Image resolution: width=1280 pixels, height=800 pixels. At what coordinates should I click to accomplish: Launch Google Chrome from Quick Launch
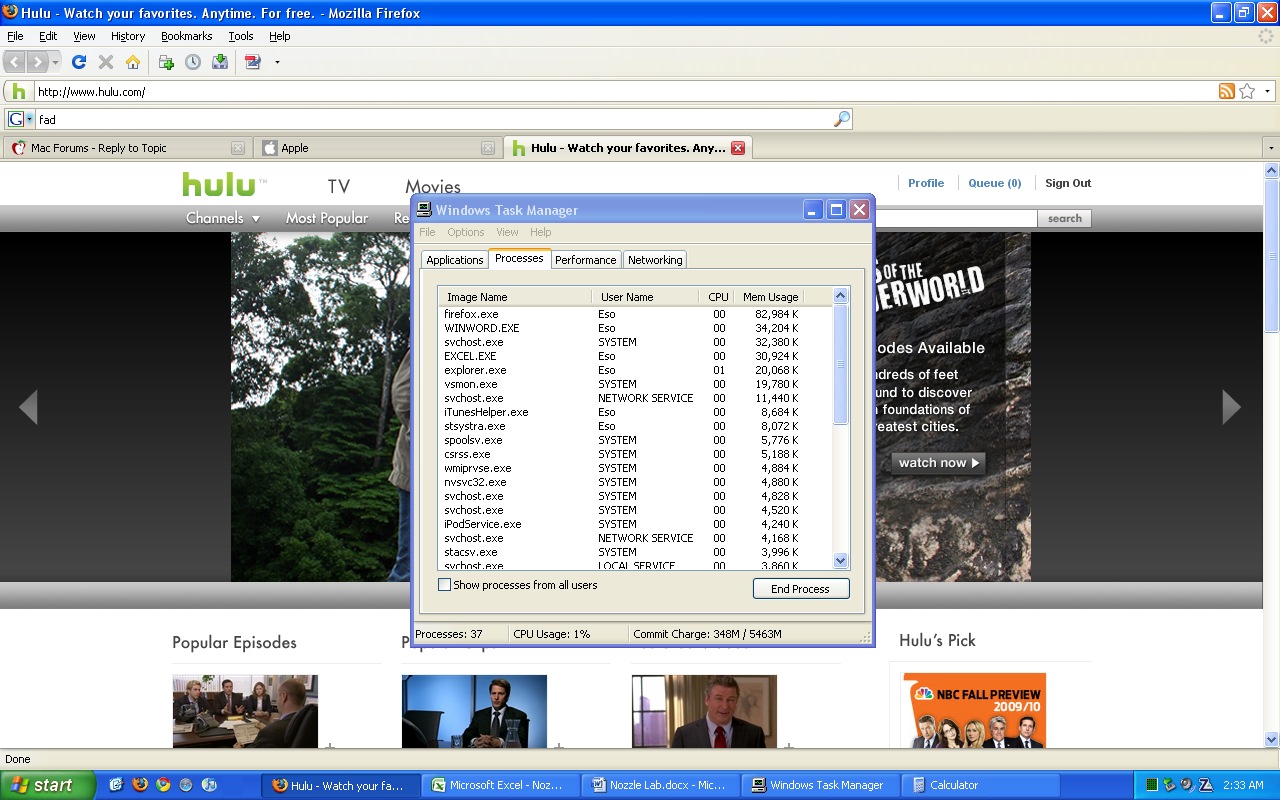(x=163, y=785)
